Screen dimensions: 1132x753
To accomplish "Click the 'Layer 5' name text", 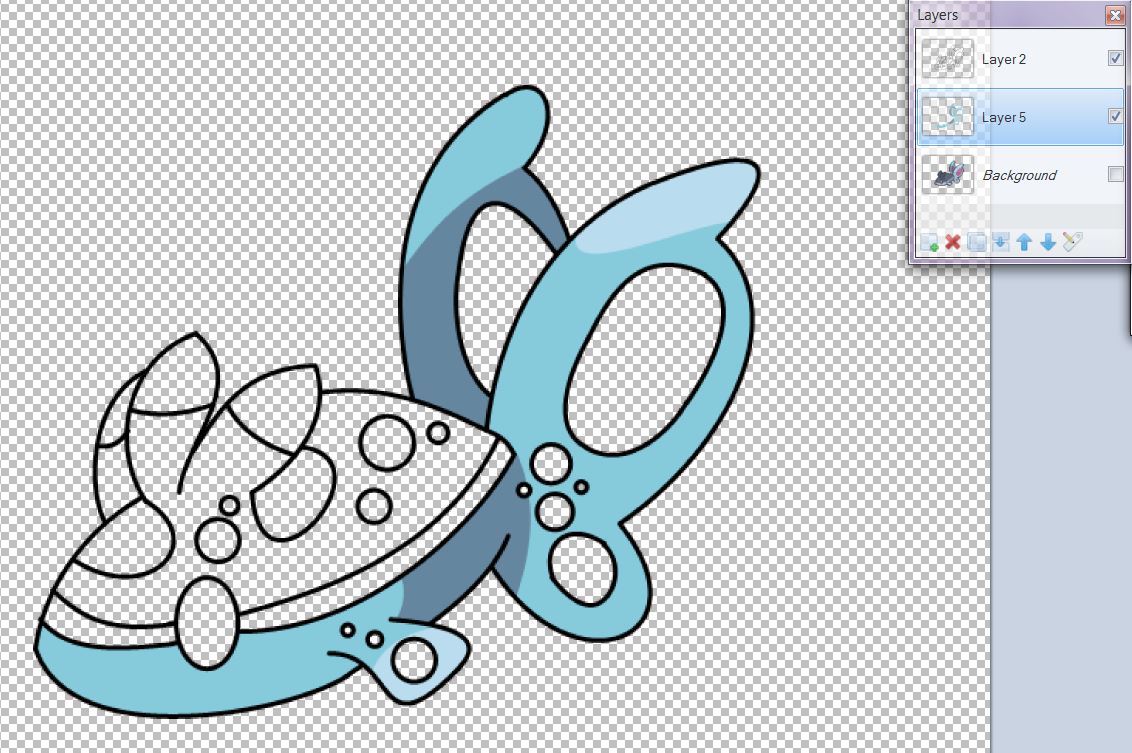I will (1003, 117).
